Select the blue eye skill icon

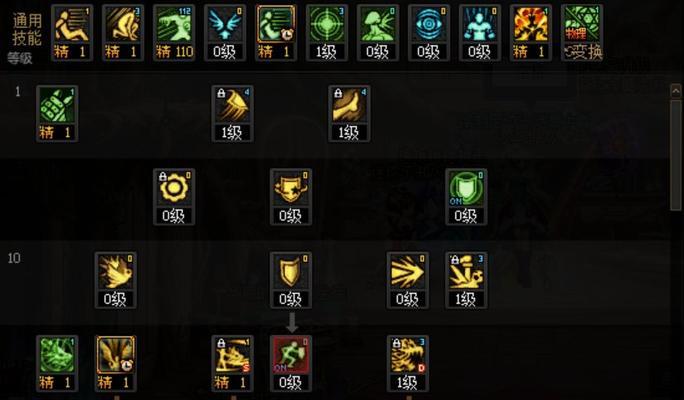coord(429,33)
